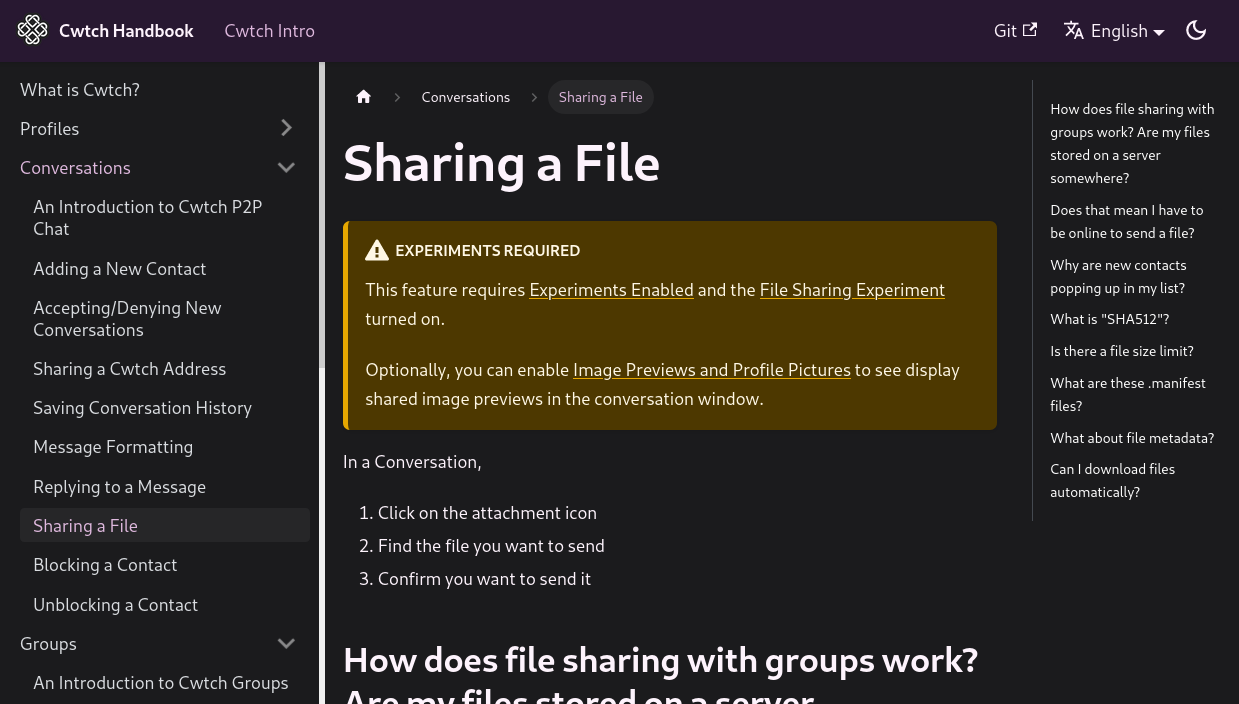Image resolution: width=1239 pixels, height=704 pixels.
Task: Jump to Can I download files automatically
Action: [1113, 481]
